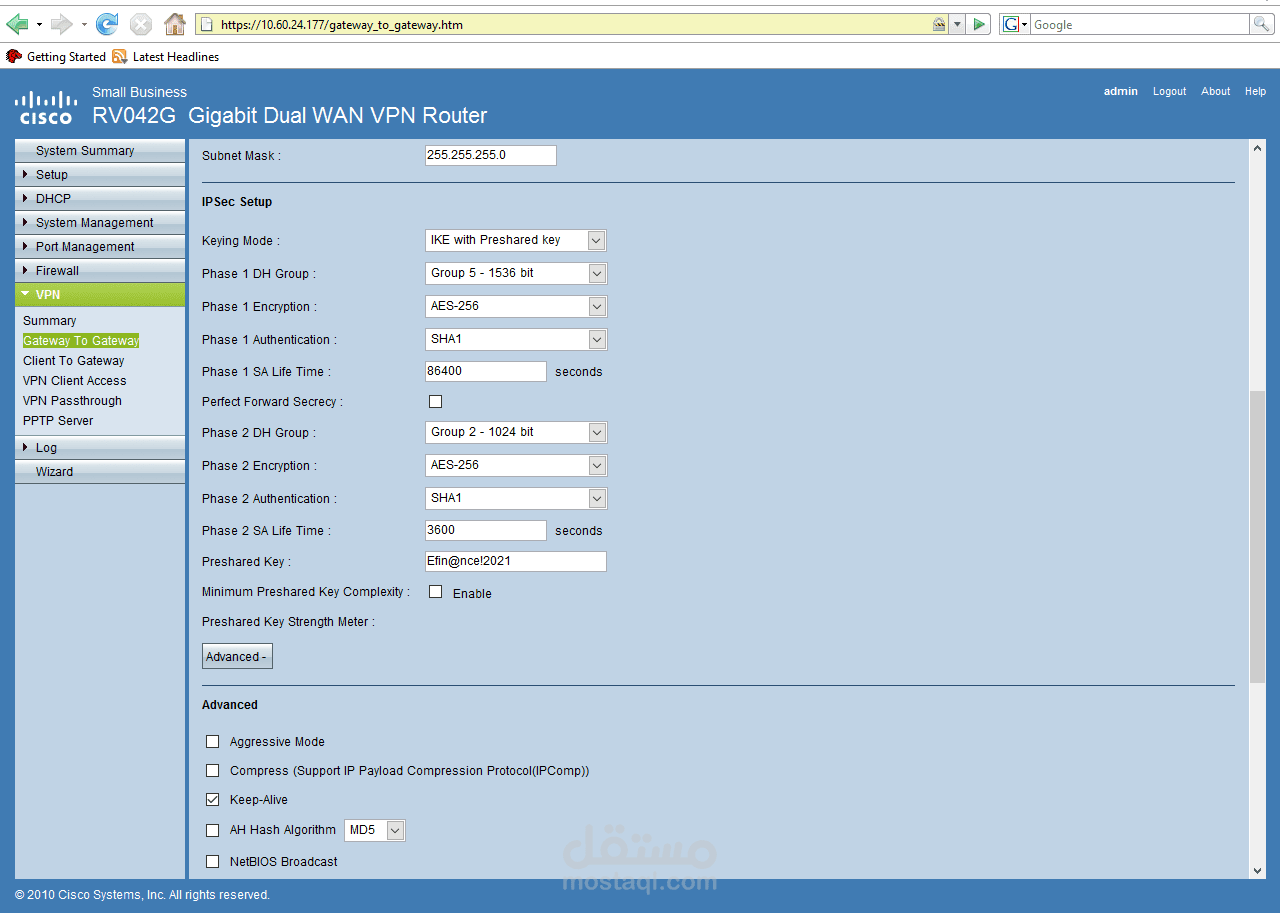Go to browser Home icon

174,24
